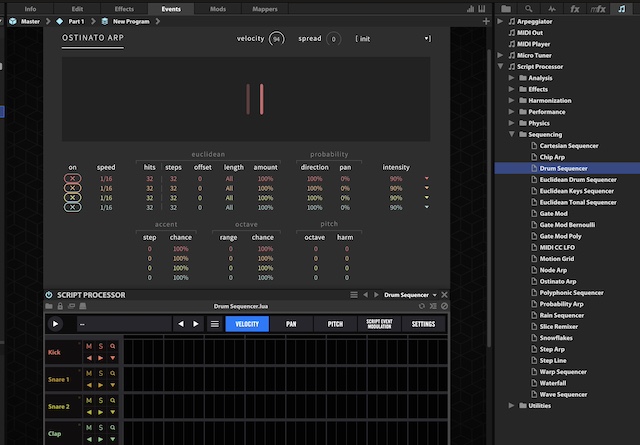Image resolution: width=640 pixels, height=445 pixels.
Task: Solo the Snare 1 track
Action: pos(101,374)
